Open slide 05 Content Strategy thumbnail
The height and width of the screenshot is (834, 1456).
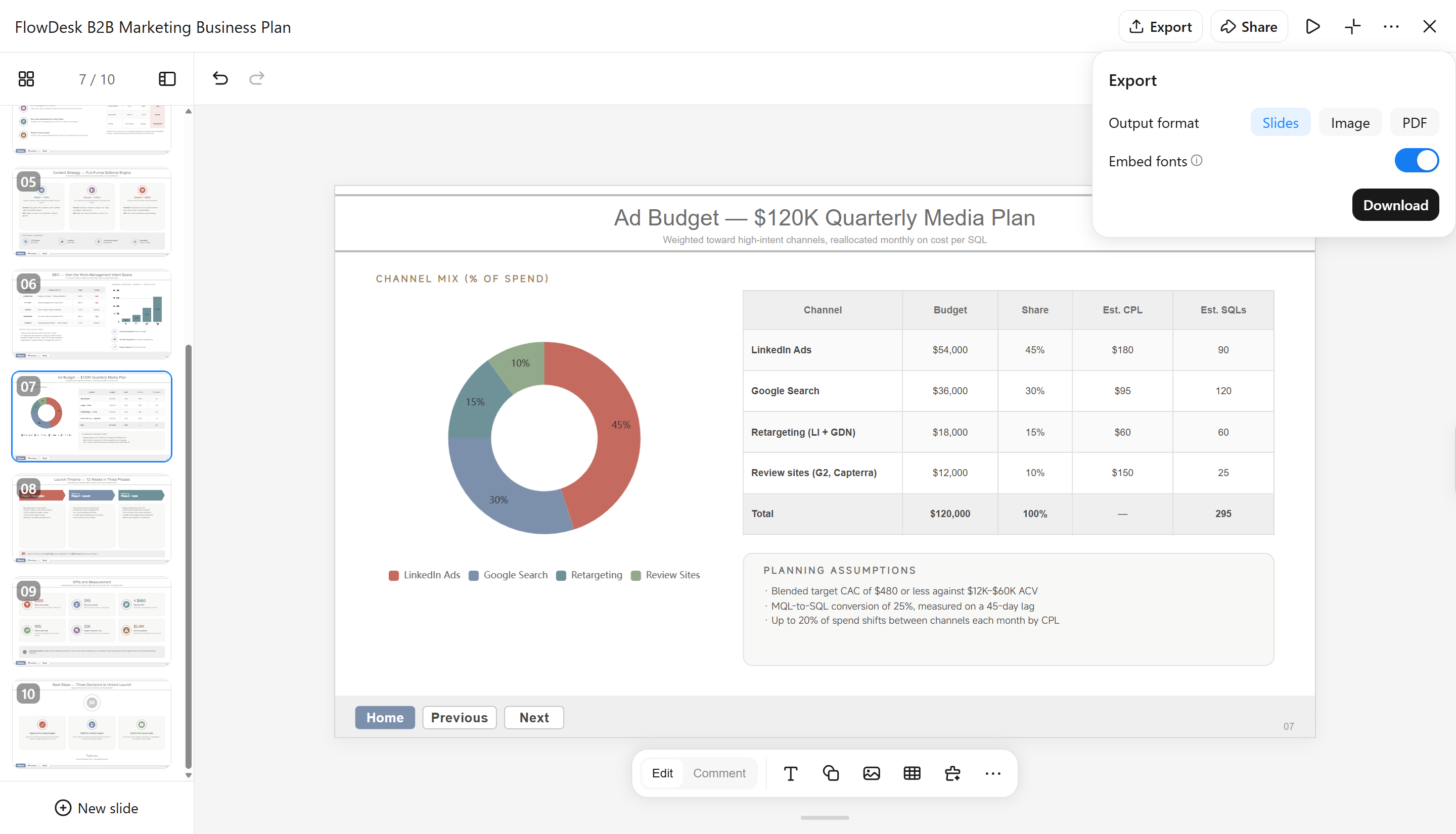[x=92, y=212]
